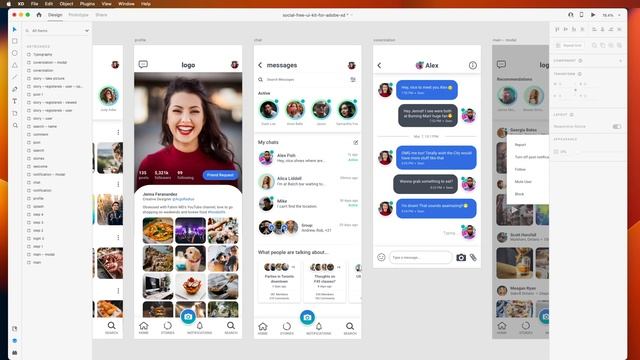
Task: Click the back arrow beside messages title
Action: [x=260, y=65]
